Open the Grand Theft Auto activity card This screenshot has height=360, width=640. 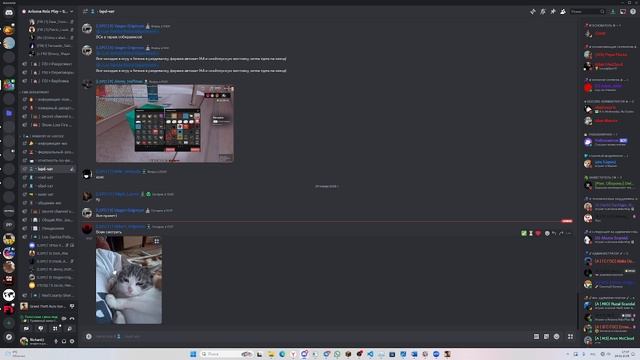coord(48,306)
